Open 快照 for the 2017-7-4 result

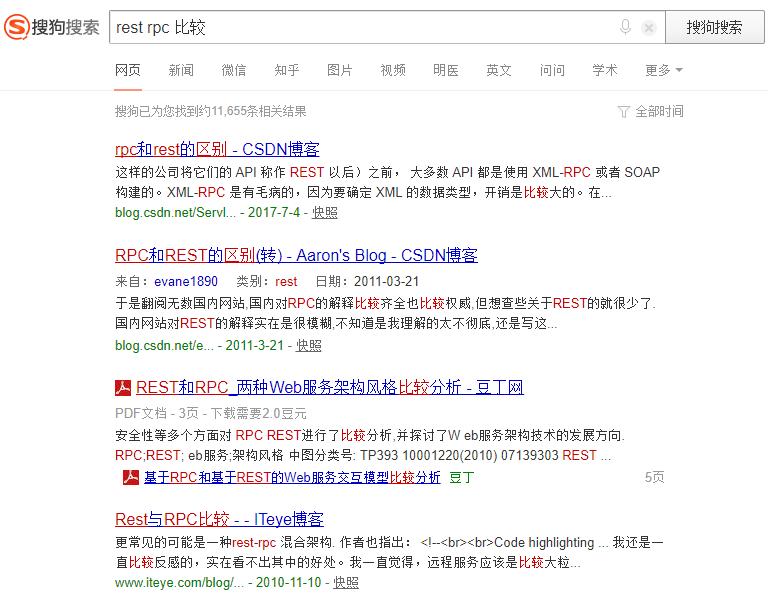coord(325,213)
